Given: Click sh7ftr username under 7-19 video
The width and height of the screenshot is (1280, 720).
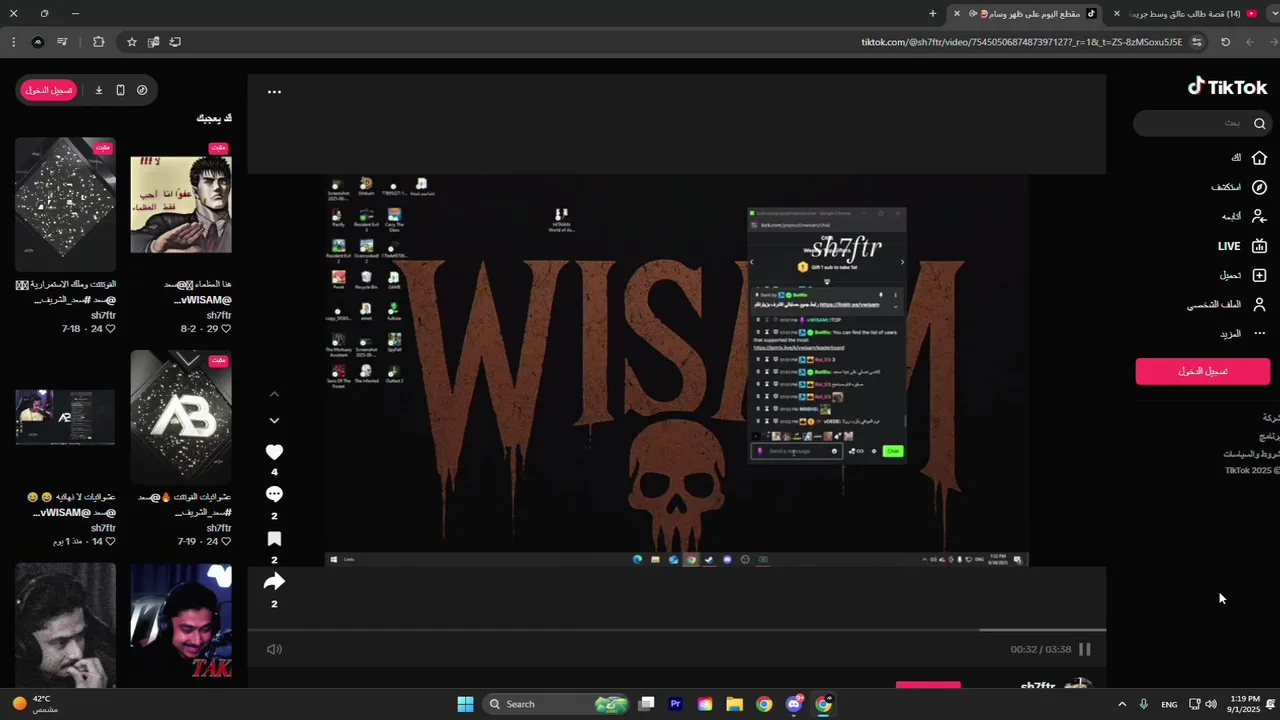Looking at the screenshot, I should [x=219, y=528].
